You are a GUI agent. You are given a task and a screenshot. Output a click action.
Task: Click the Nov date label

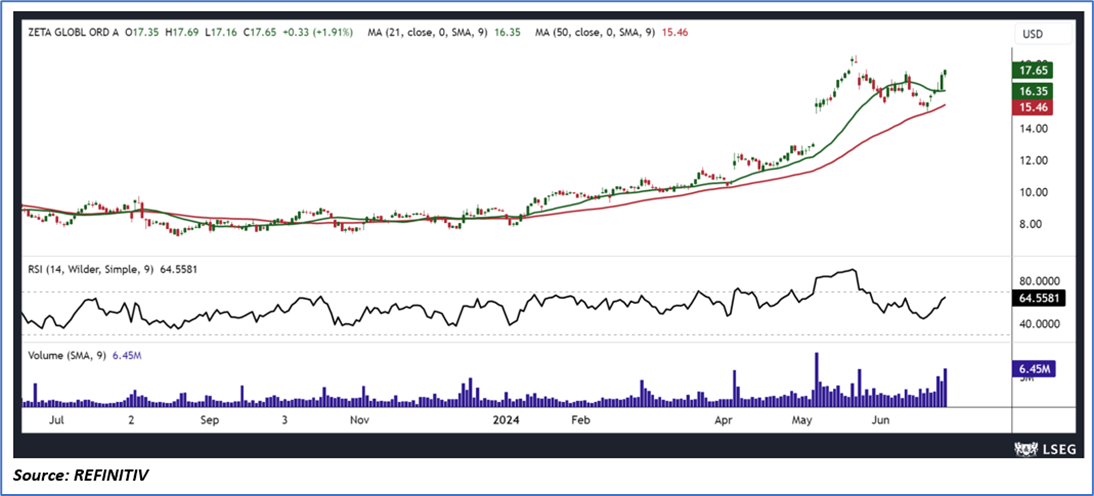(359, 421)
